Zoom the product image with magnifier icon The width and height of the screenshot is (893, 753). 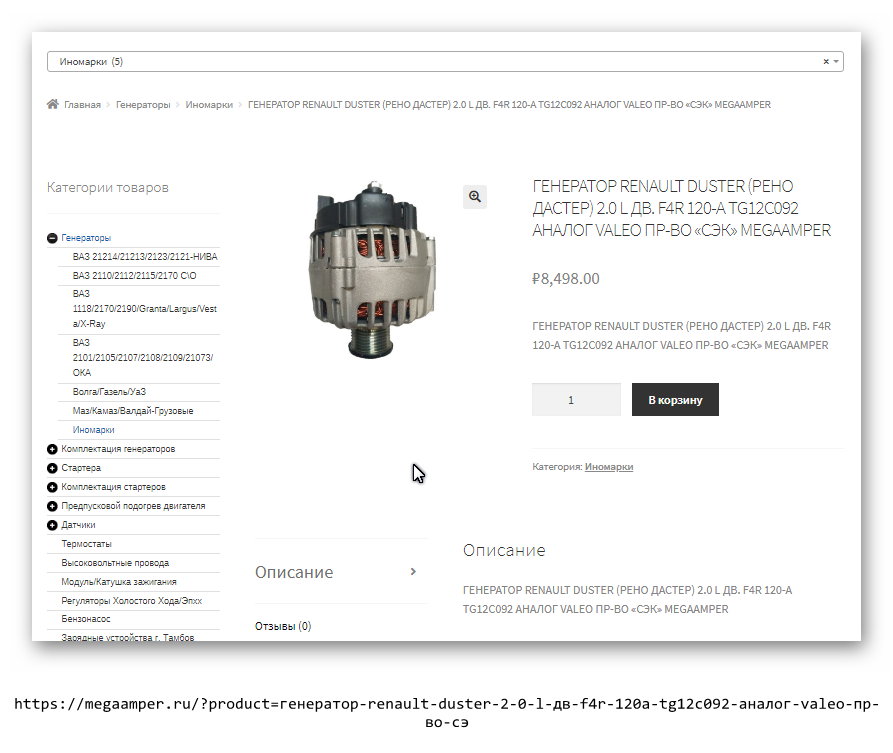(x=475, y=197)
